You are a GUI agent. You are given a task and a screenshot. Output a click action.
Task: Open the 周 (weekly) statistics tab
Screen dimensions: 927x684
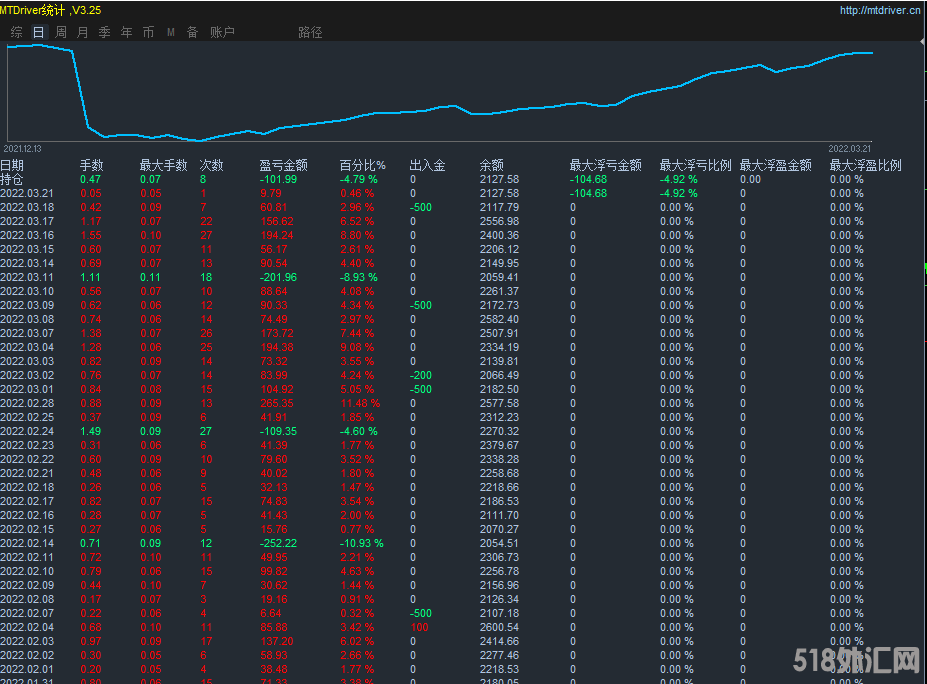click(61, 32)
